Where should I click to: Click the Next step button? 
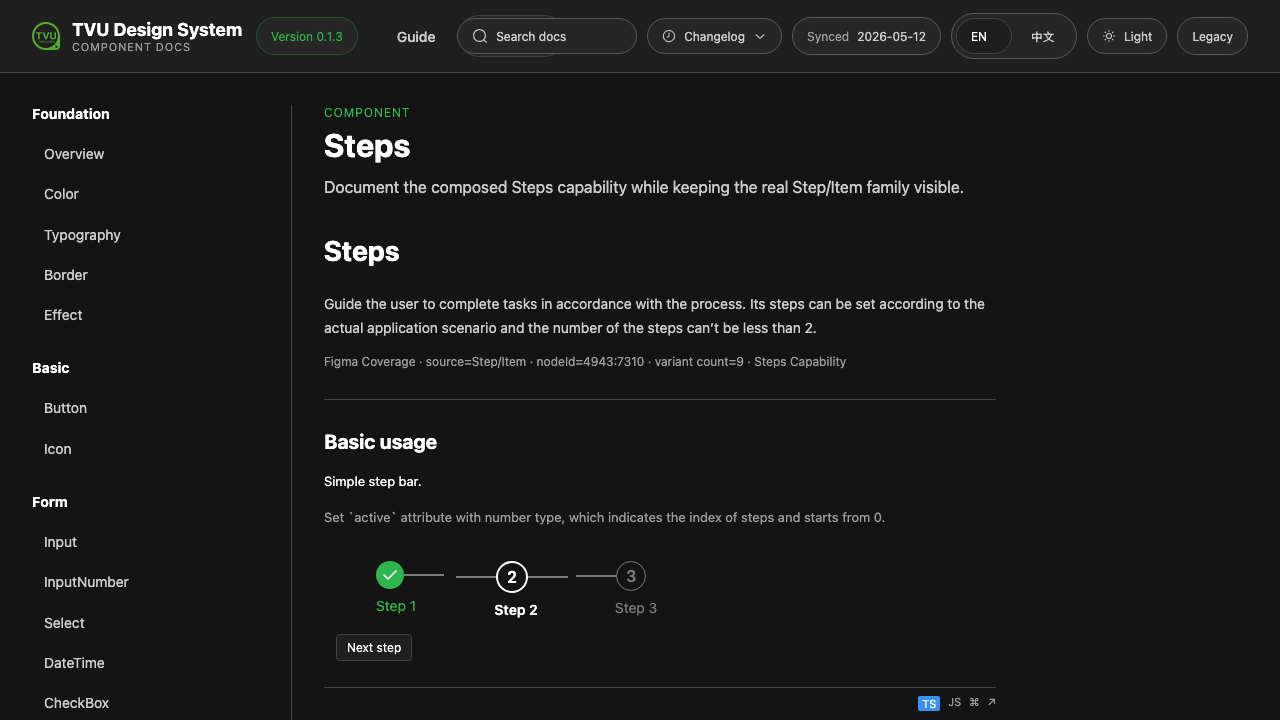point(374,648)
